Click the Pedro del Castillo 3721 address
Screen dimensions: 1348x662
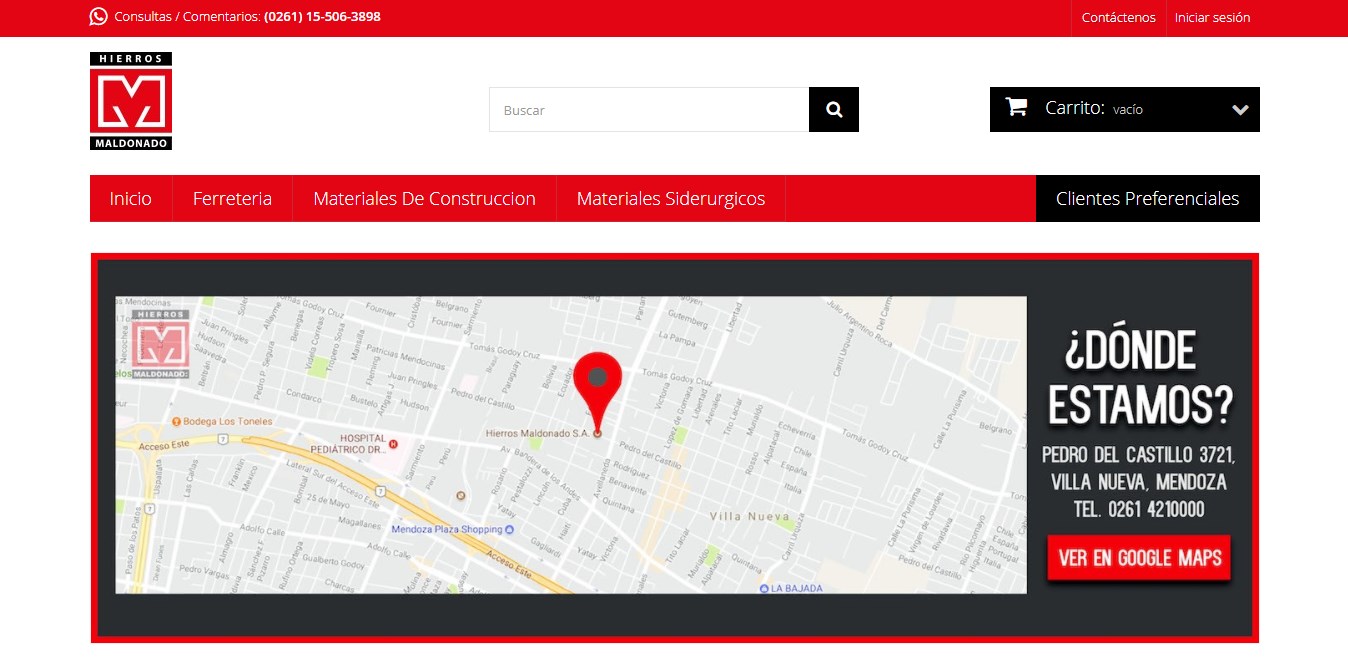[x=1139, y=468]
